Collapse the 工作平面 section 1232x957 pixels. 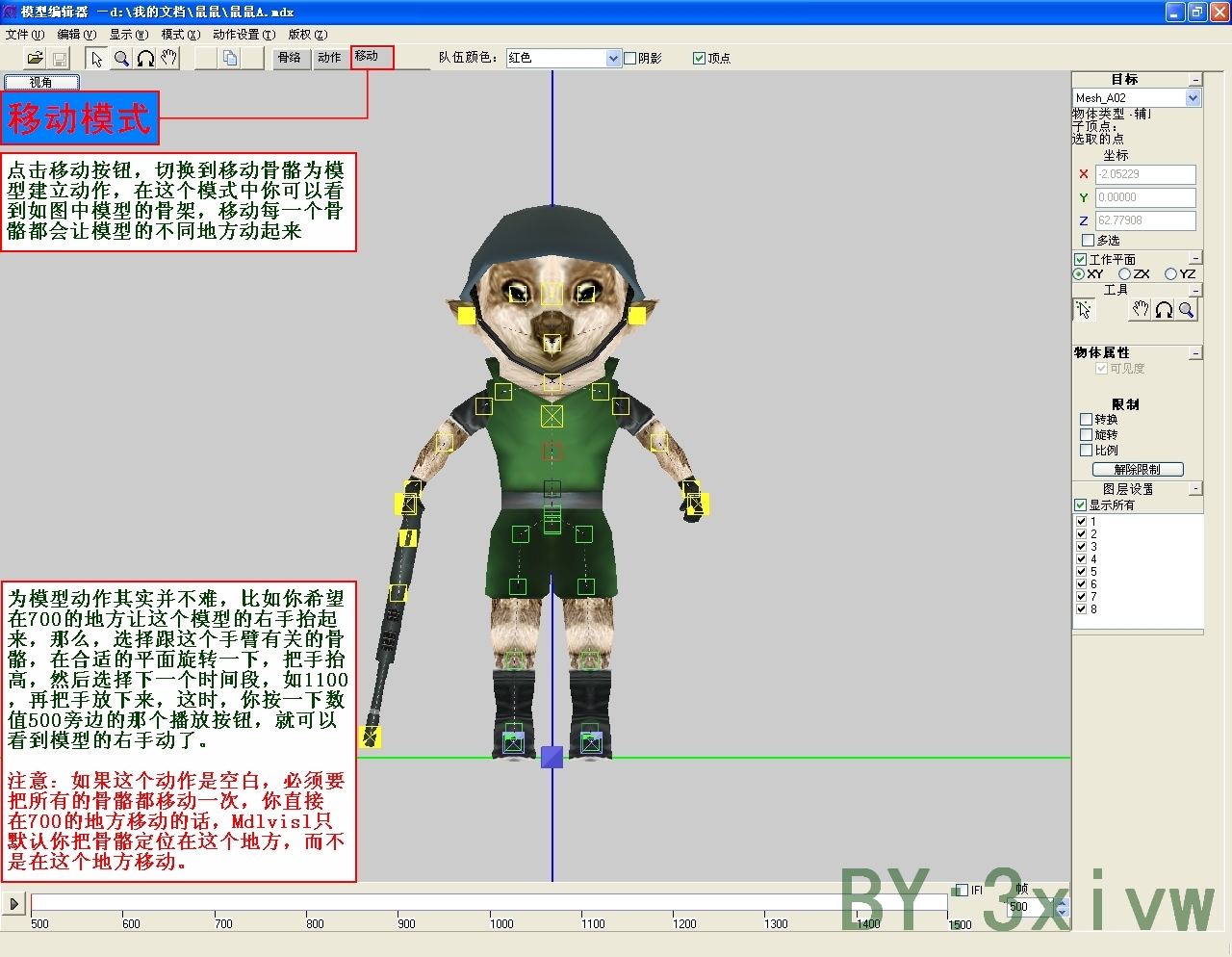(1195, 258)
